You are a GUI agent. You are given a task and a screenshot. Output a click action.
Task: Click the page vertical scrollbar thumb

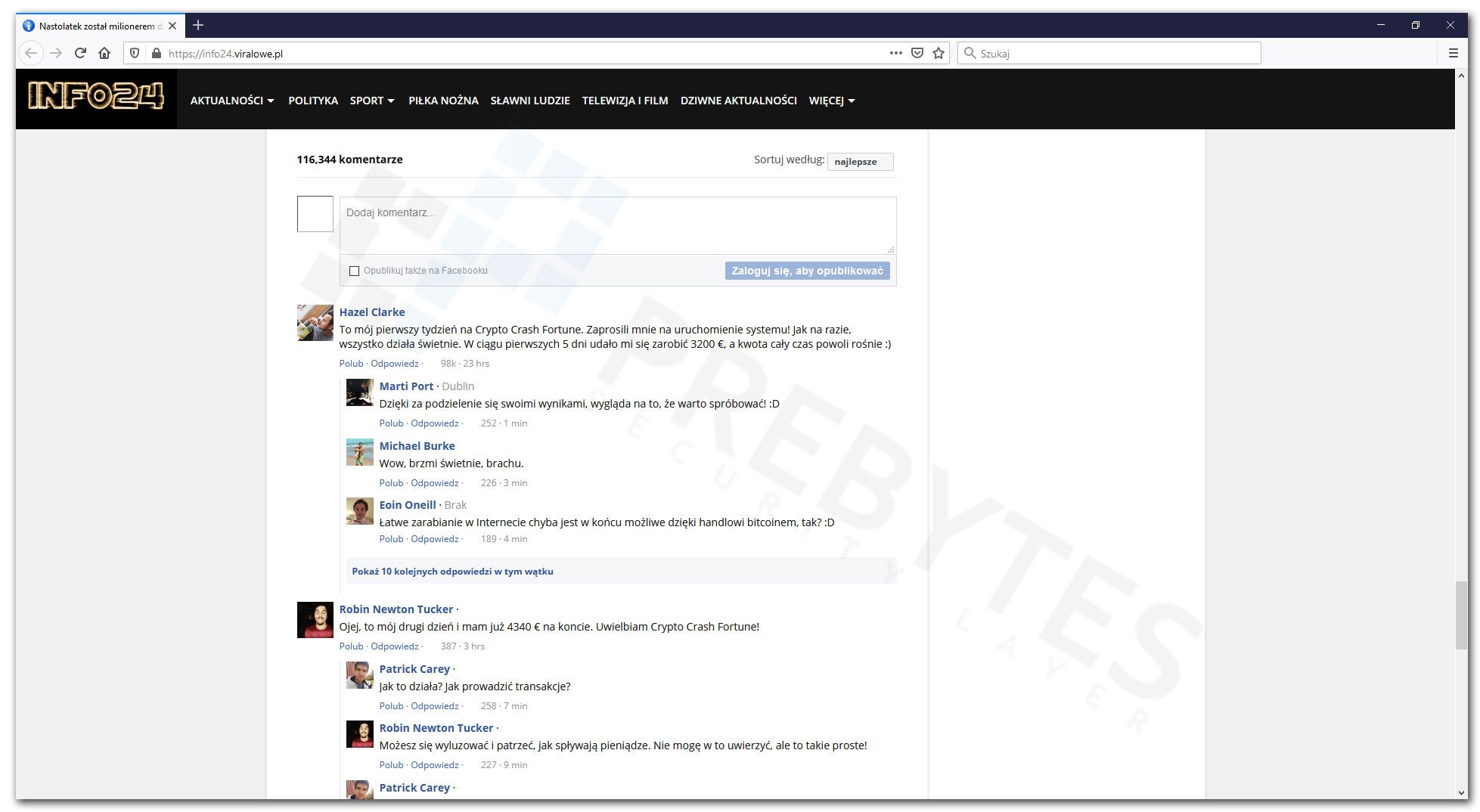point(1461,615)
